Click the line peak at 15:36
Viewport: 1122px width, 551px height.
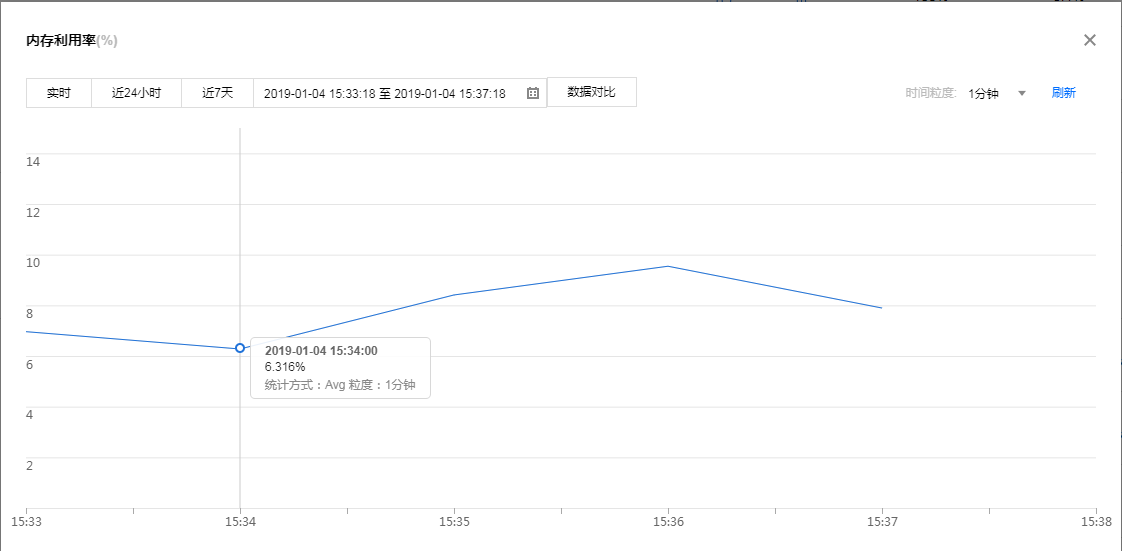point(667,266)
